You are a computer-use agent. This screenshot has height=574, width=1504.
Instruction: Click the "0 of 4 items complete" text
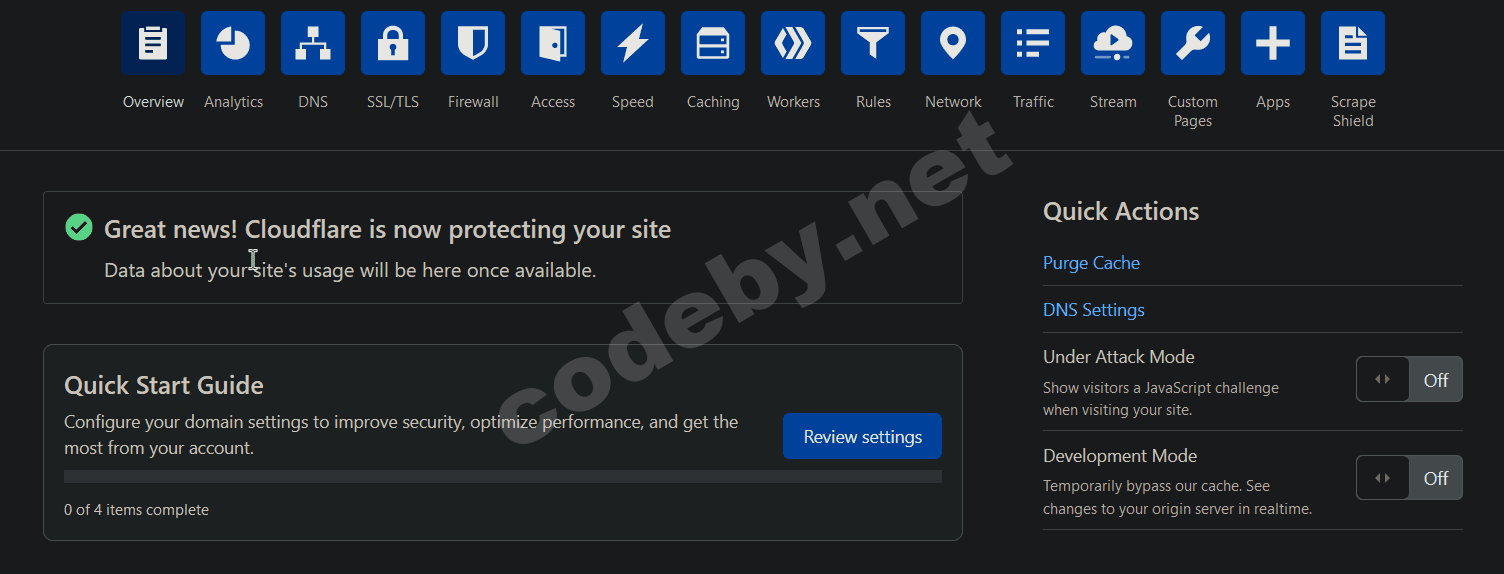pyautogui.click(x=136, y=510)
